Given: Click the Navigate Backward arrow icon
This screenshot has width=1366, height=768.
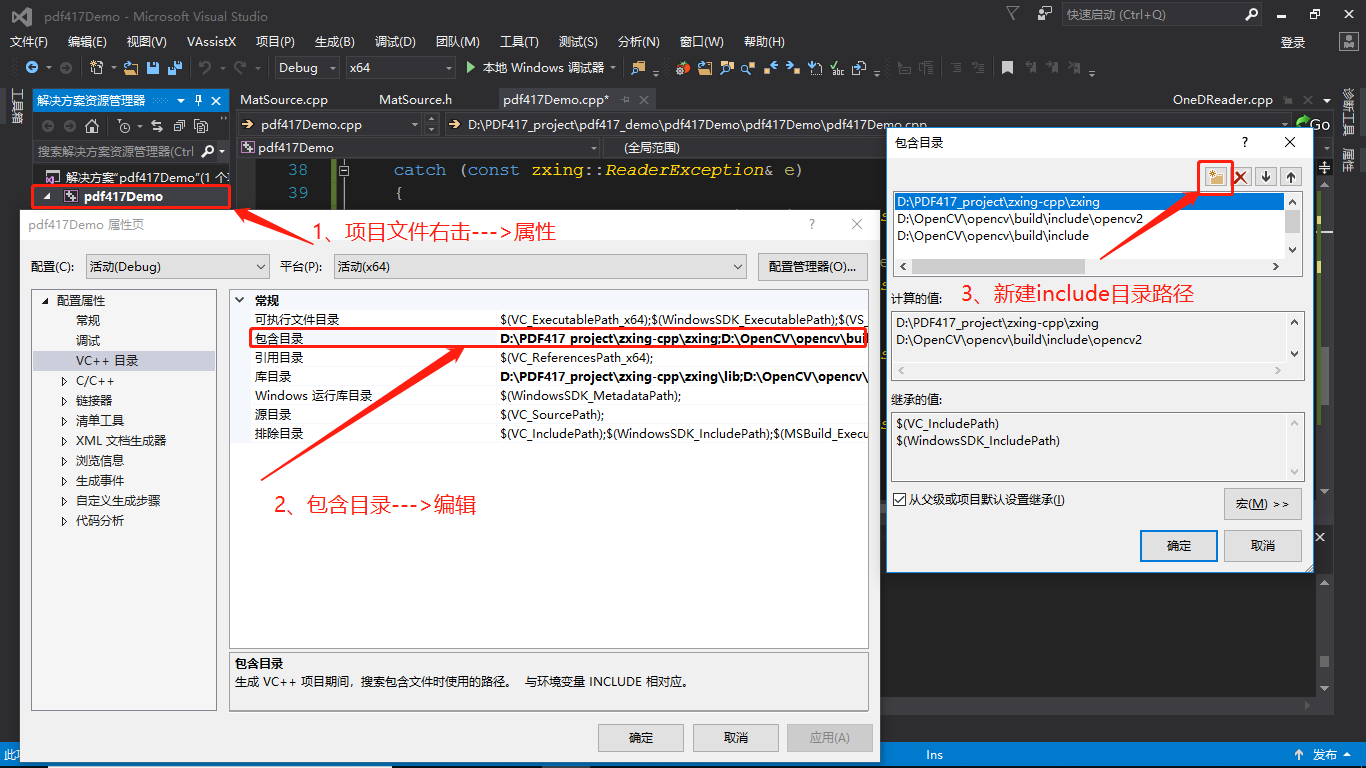Looking at the screenshot, I should tap(34, 68).
